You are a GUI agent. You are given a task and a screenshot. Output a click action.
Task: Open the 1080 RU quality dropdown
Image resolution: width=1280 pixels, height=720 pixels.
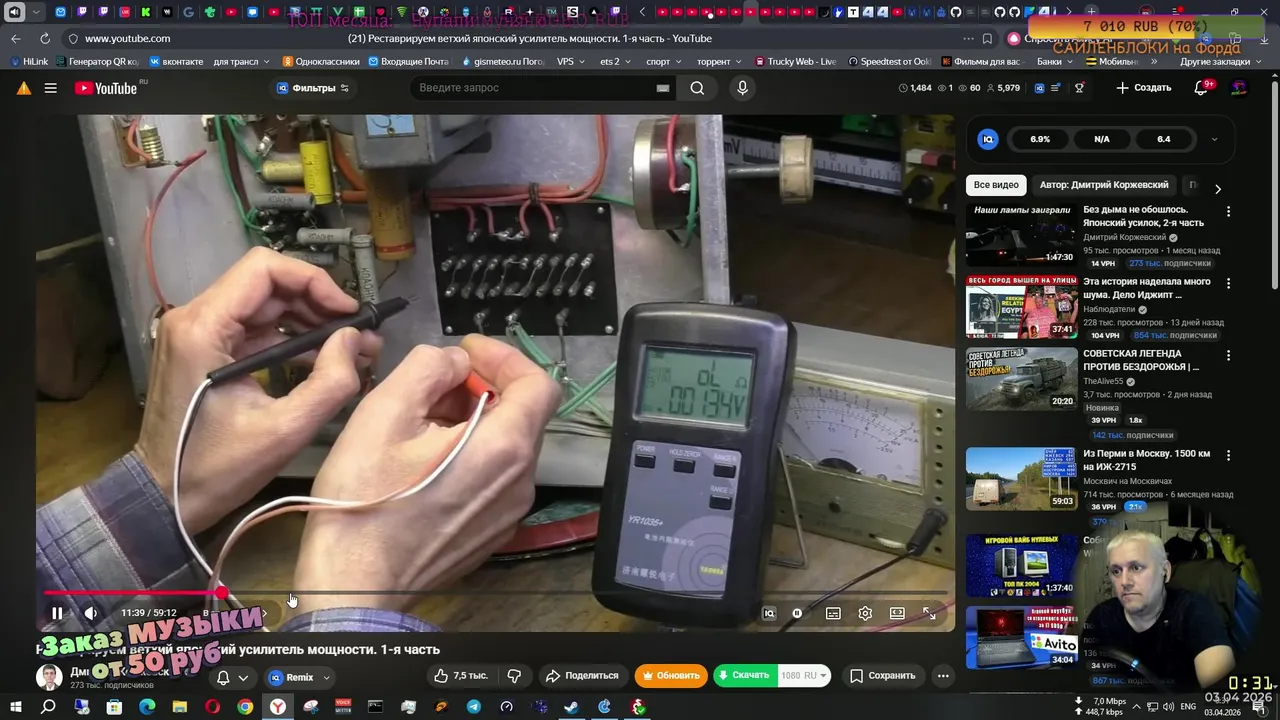pyautogui.click(x=804, y=676)
